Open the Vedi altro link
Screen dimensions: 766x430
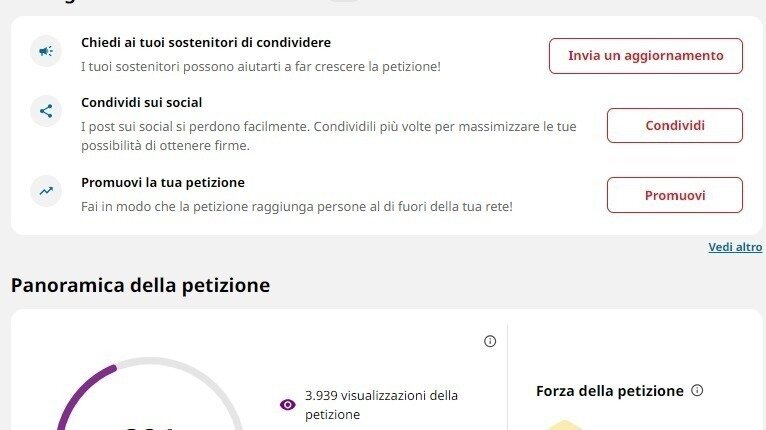point(735,247)
